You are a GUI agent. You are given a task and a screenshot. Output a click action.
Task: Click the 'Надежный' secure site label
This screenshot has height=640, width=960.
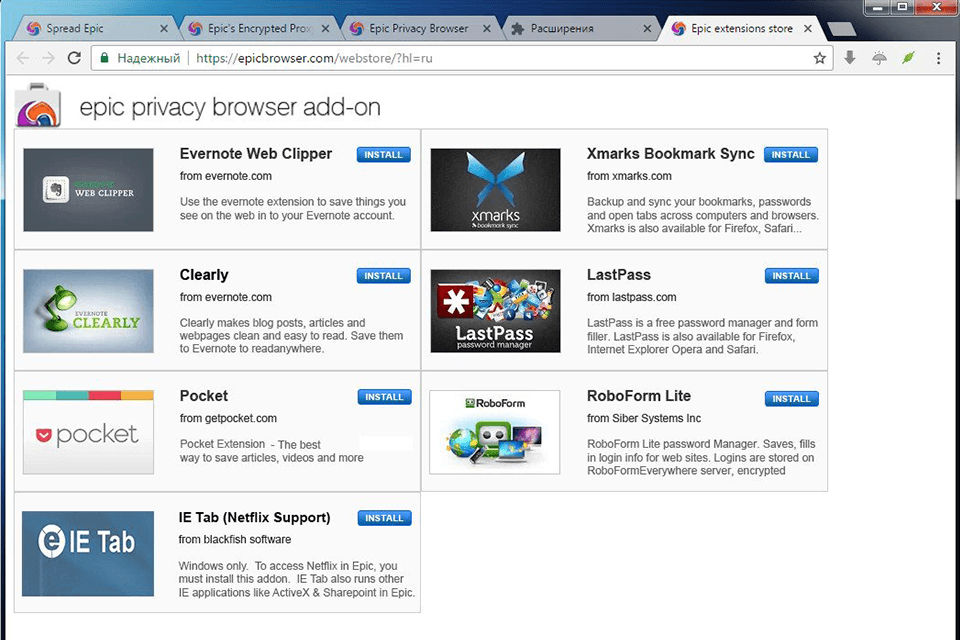[x=149, y=58]
